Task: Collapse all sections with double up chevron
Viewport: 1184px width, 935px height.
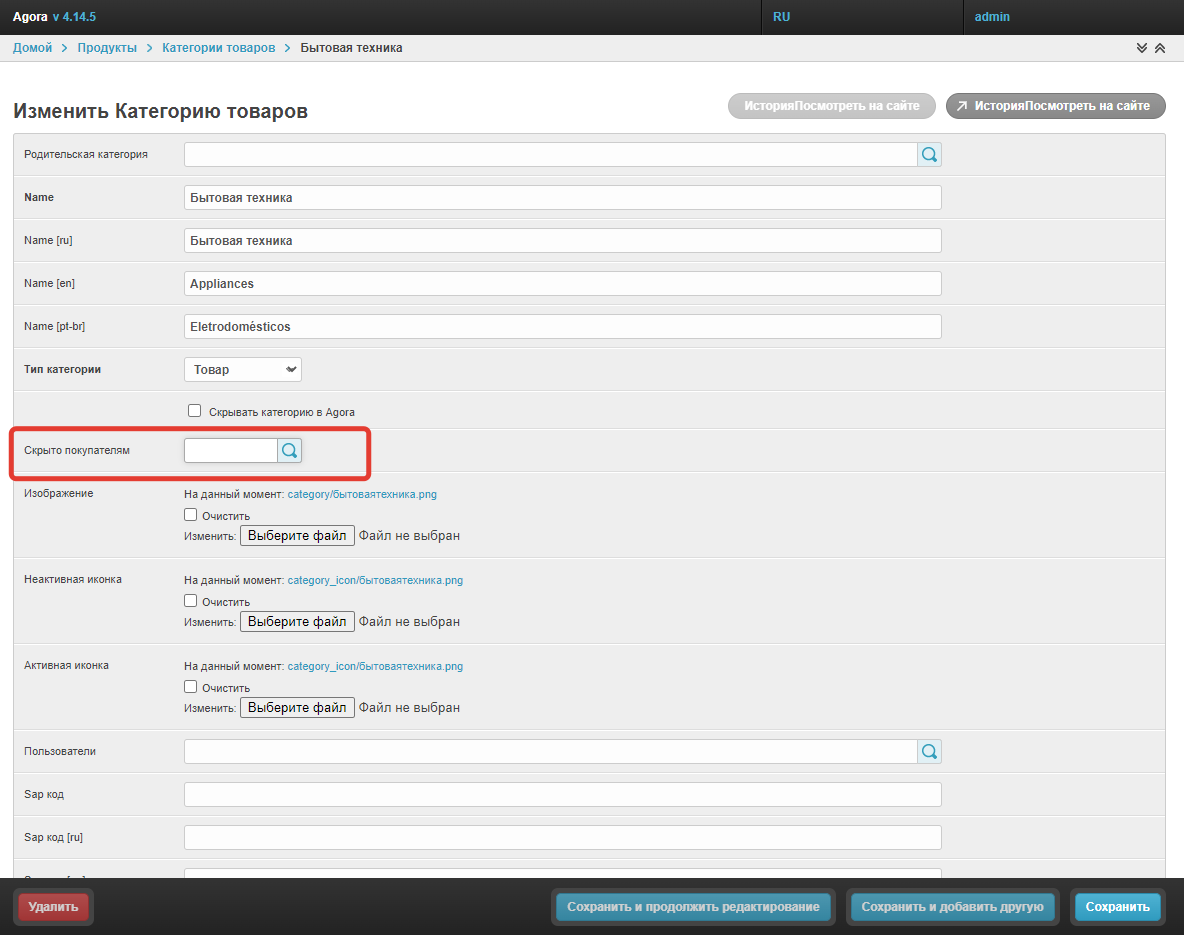Action: (x=1160, y=48)
